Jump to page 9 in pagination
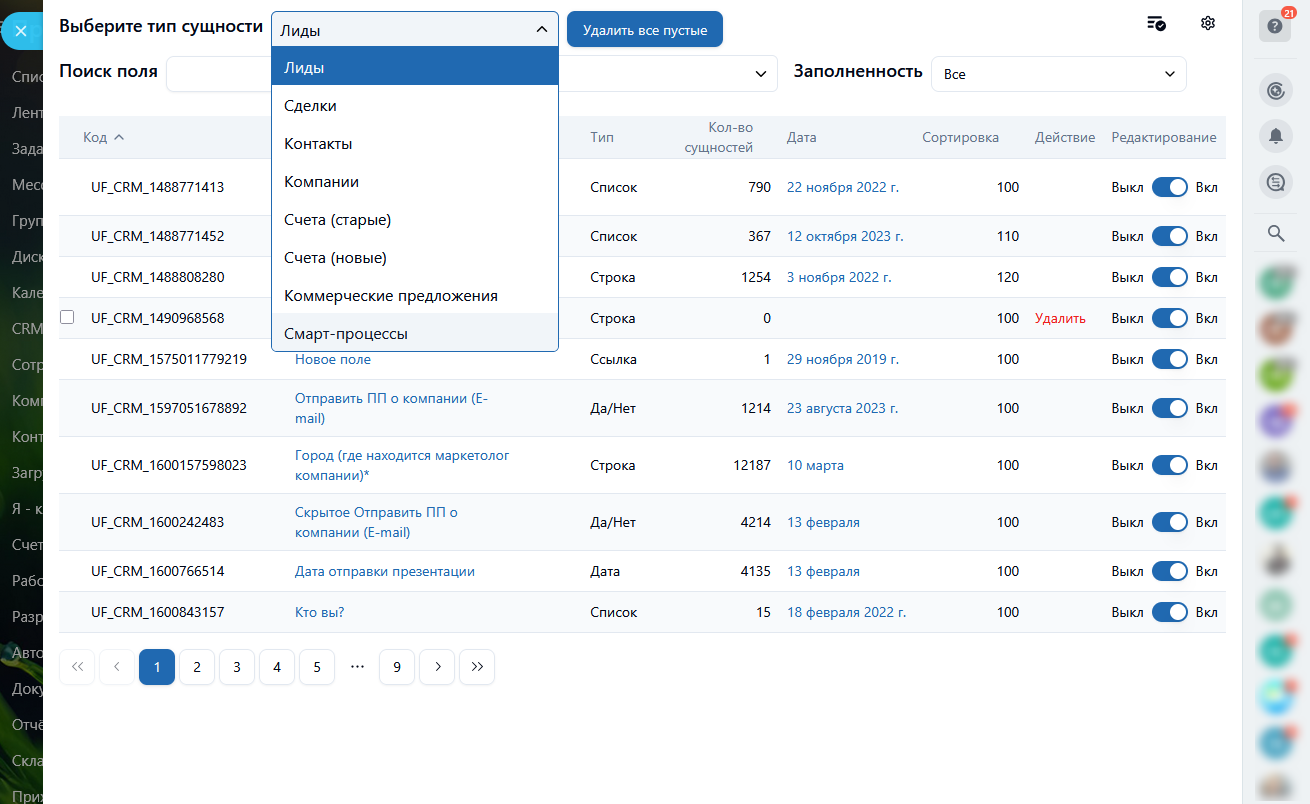Screen dimensions: 1310x804 [397, 667]
